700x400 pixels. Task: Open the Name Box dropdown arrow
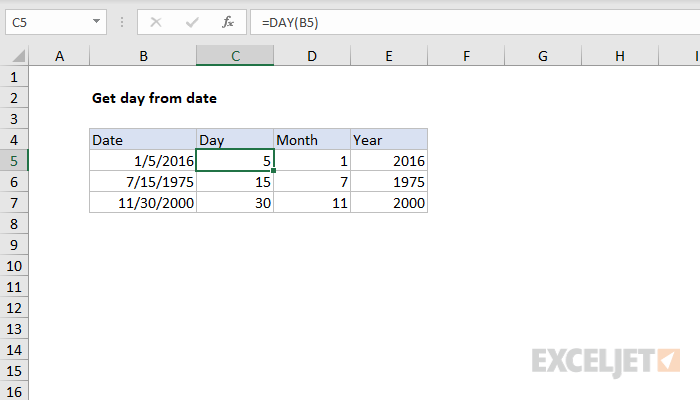[96, 21]
